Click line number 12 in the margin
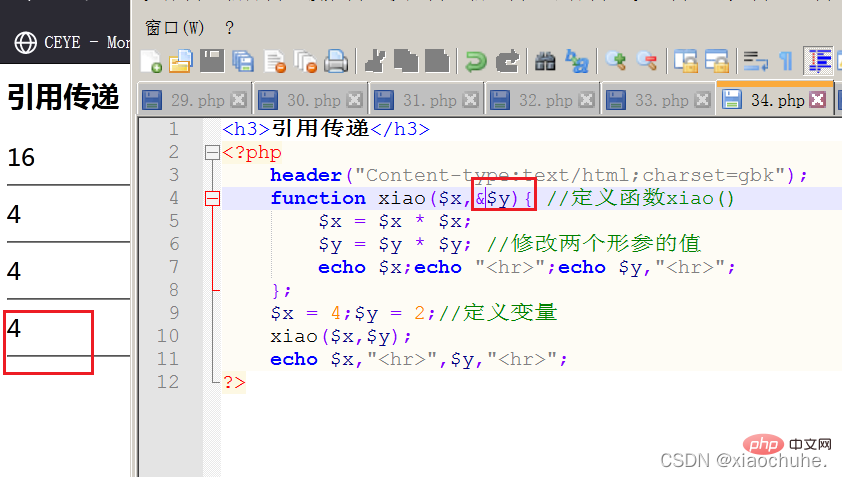 [x=168, y=382]
